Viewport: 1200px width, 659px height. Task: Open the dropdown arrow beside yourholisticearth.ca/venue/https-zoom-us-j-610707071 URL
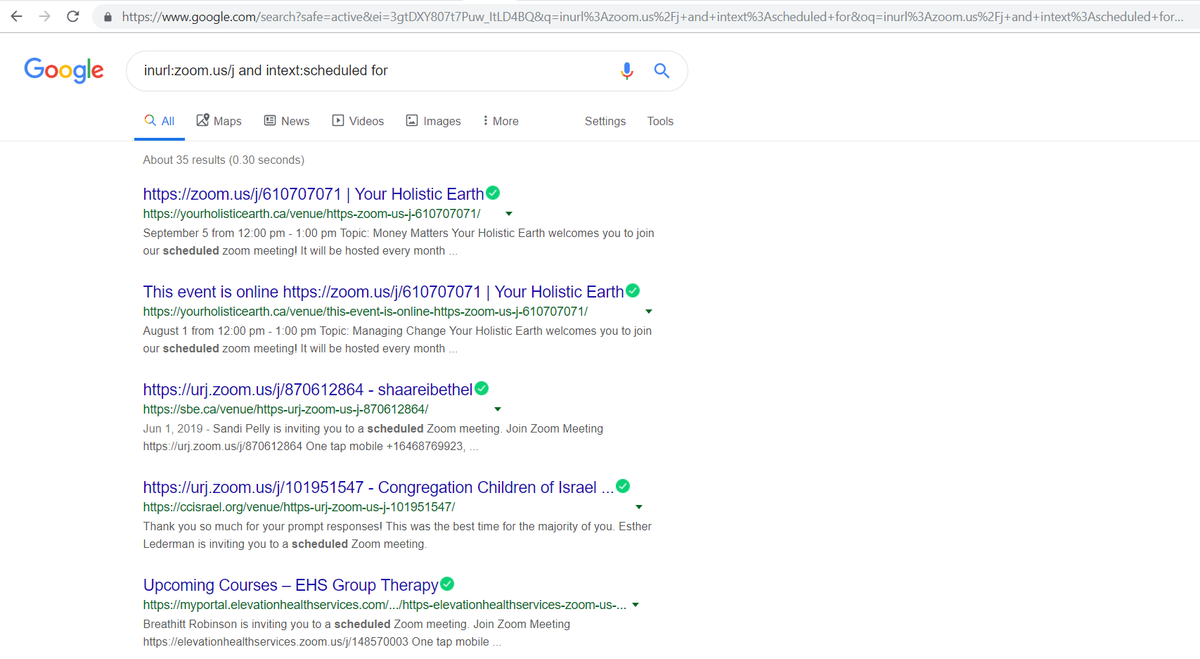click(509, 213)
